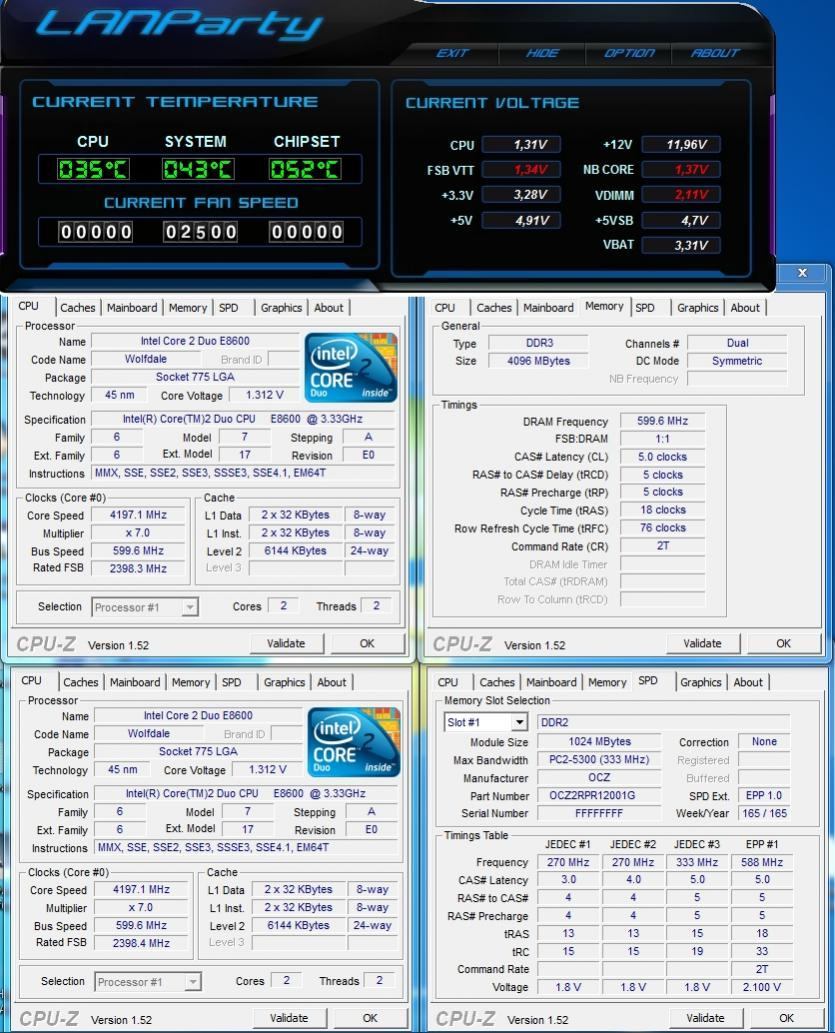Open About tab in bottom-left CPU-Z
The width and height of the screenshot is (835, 1033).
coord(331,683)
